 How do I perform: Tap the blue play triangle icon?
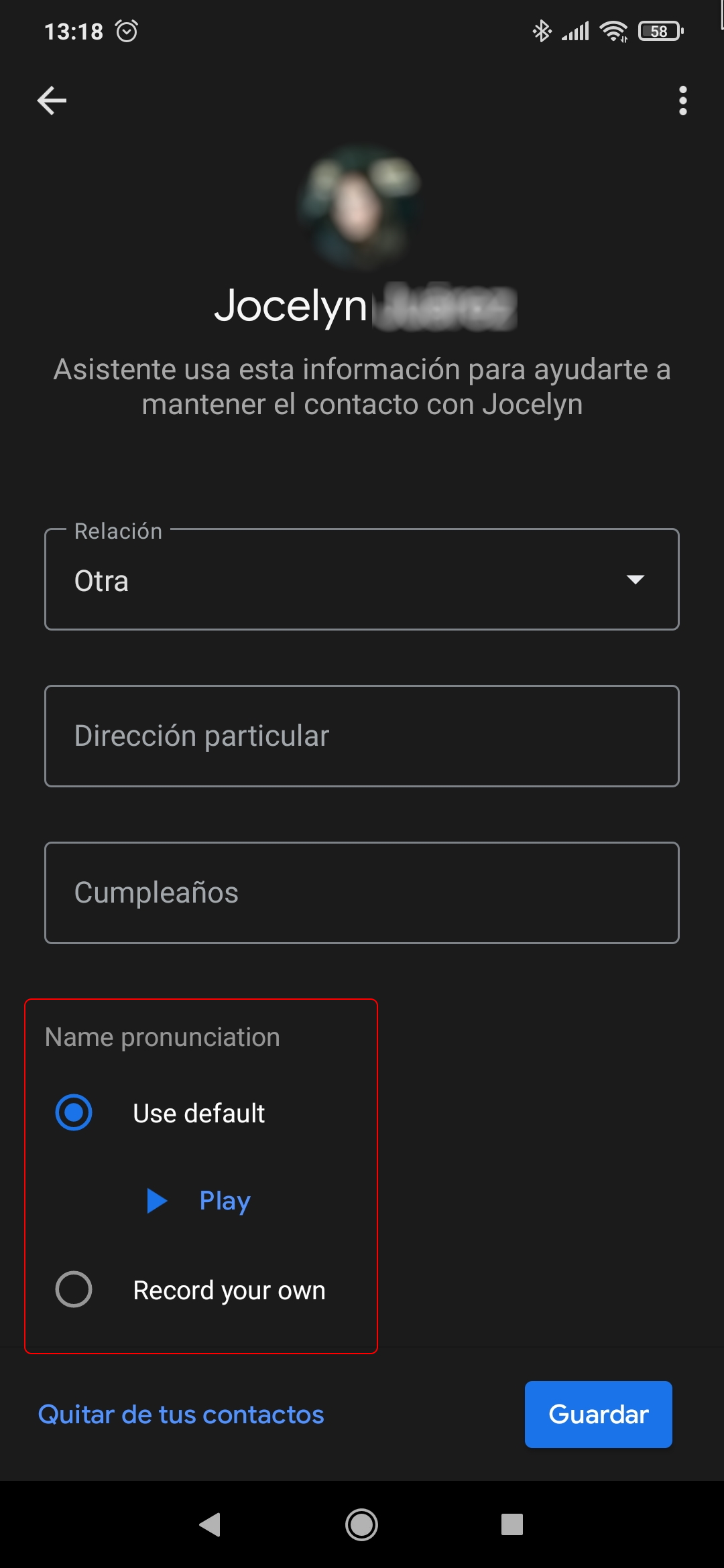point(157,1201)
